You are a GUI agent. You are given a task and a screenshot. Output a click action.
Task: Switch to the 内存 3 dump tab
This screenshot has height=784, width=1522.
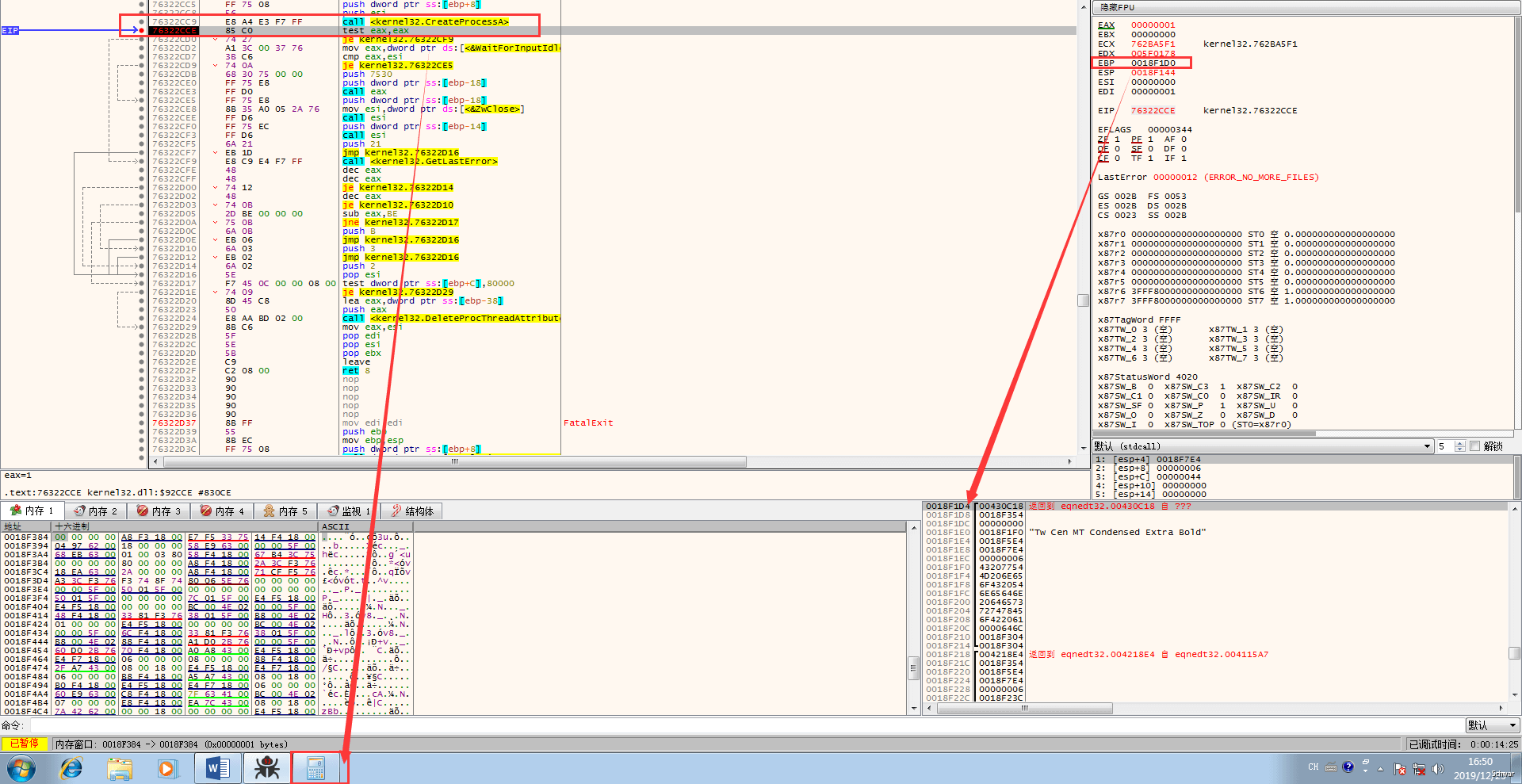click(159, 511)
